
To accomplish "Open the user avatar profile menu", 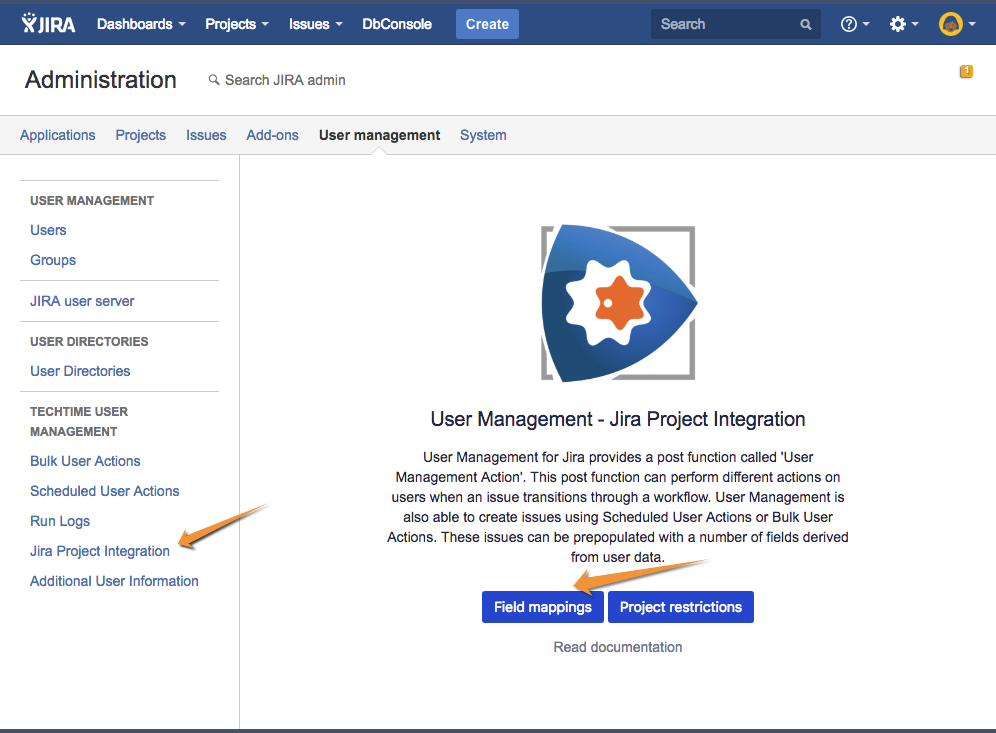I will tap(957, 24).
